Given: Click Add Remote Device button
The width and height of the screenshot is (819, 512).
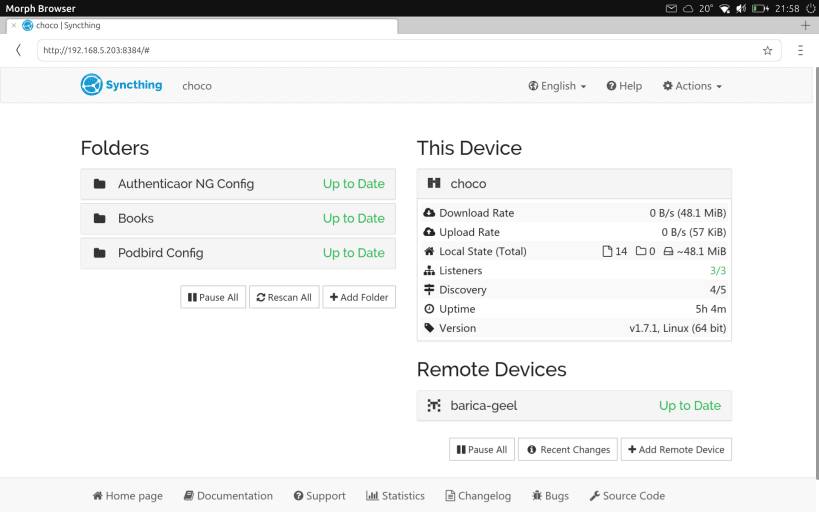Looking at the screenshot, I should (676, 449).
